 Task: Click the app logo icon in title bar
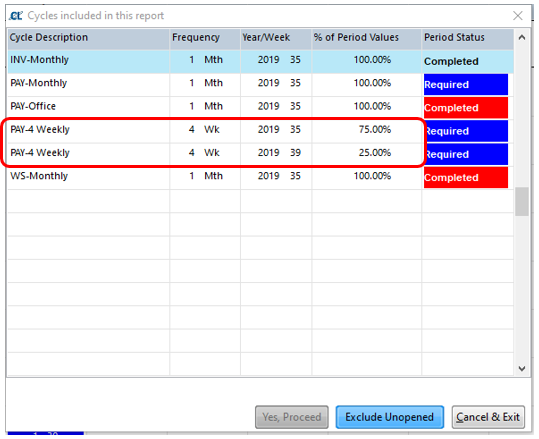pos(16,16)
